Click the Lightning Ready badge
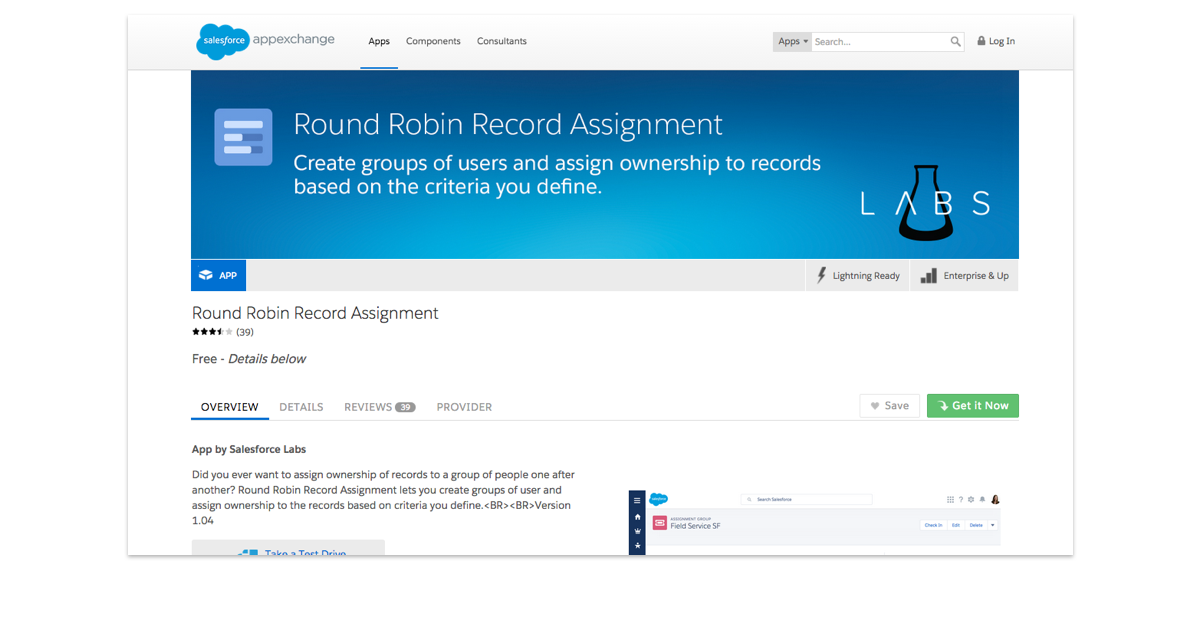The image size is (1200, 640). click(x=858, y=276)
